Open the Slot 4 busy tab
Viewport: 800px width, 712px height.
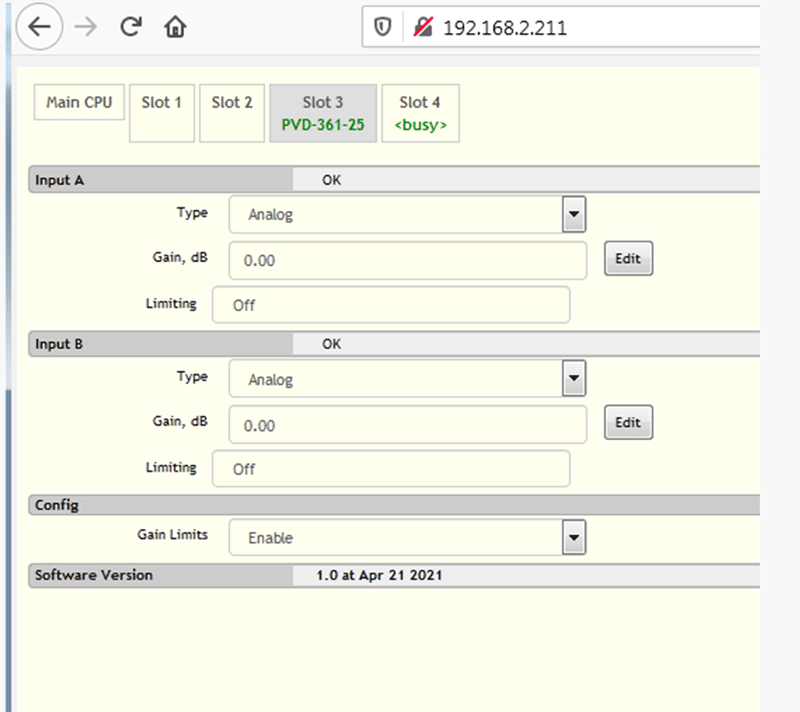tap(420, 113)
